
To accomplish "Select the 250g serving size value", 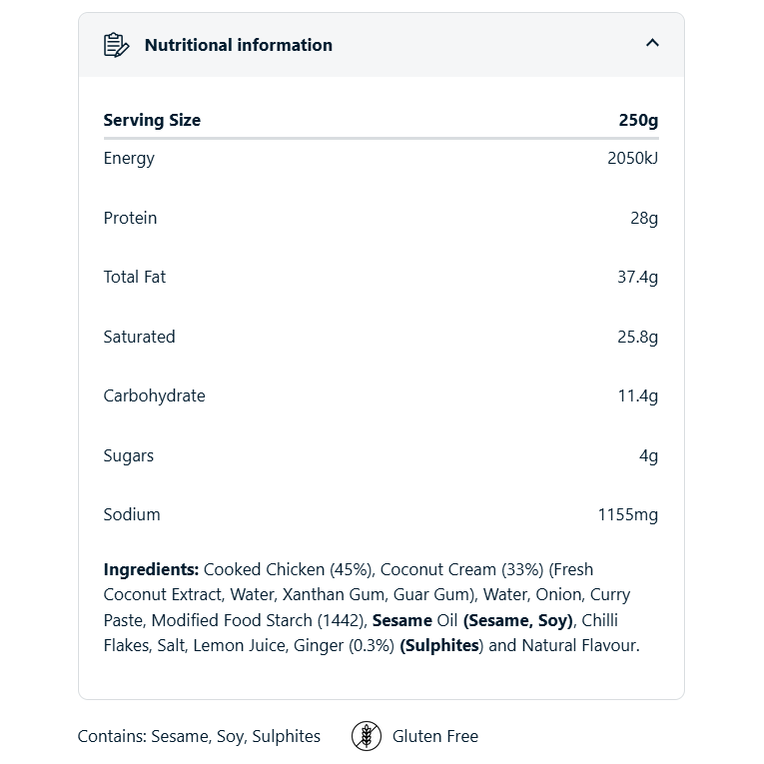I will [638, 120].
